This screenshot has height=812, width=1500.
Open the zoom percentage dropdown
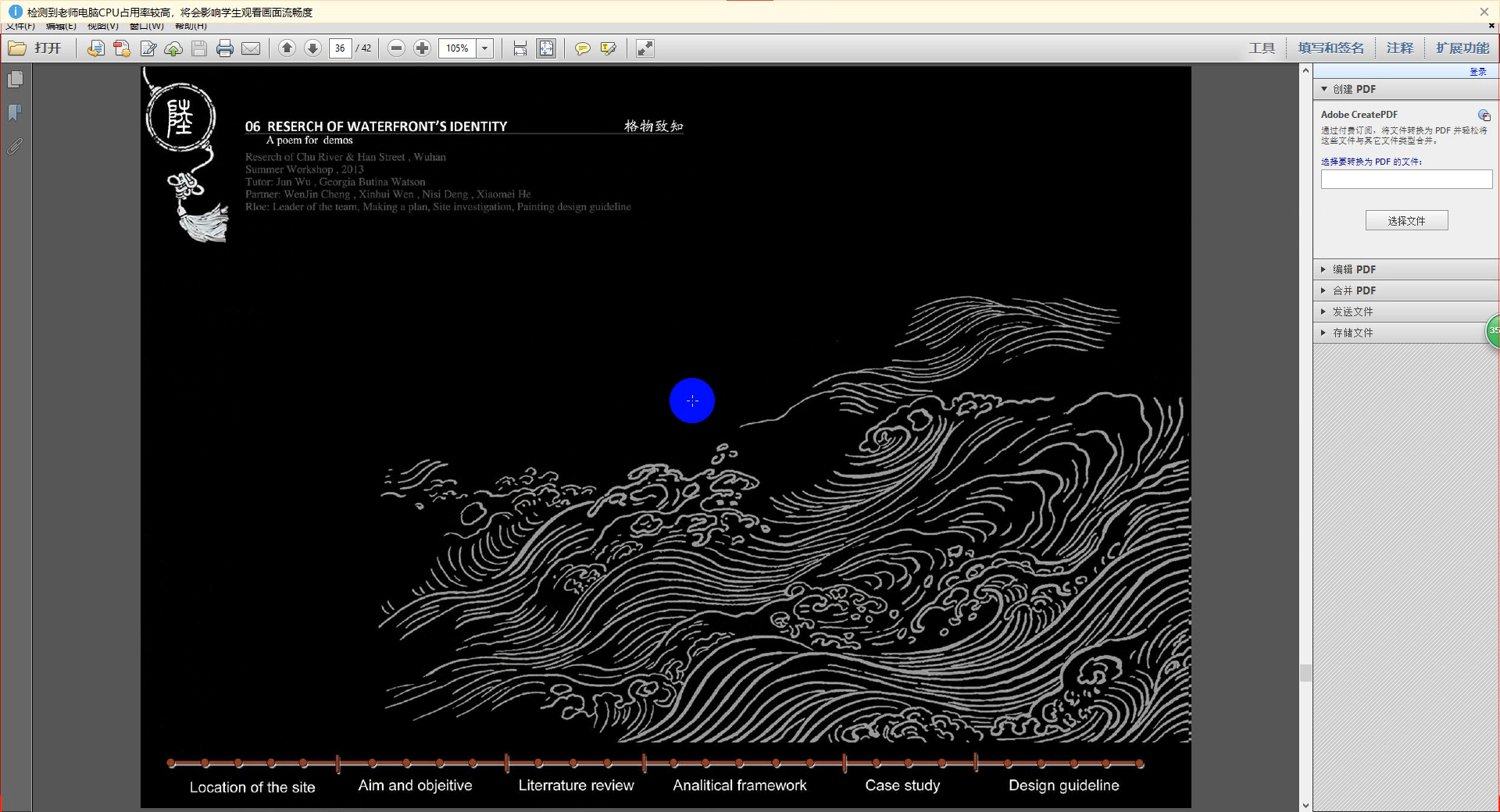click(484, 48)
